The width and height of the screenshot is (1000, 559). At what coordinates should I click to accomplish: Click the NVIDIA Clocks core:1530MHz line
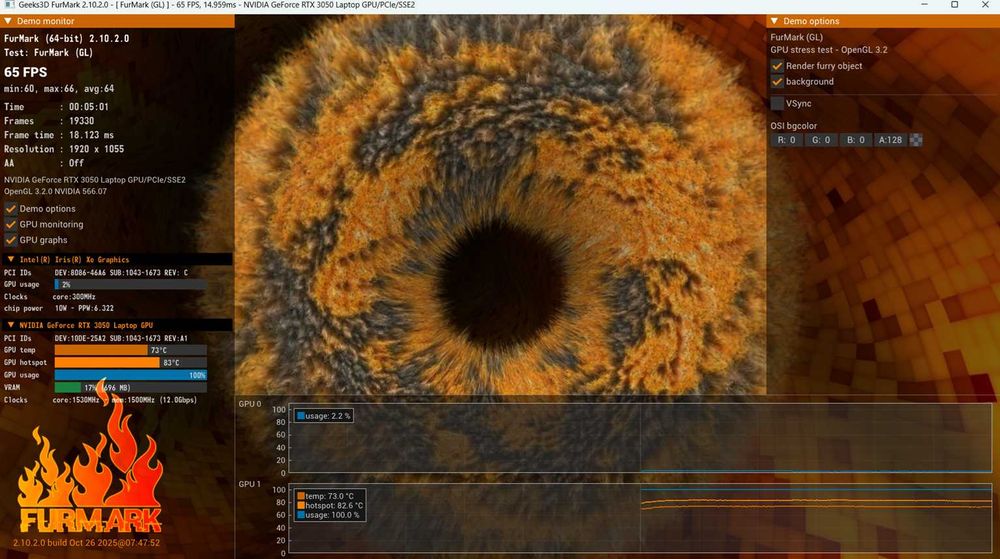[100, 400]
